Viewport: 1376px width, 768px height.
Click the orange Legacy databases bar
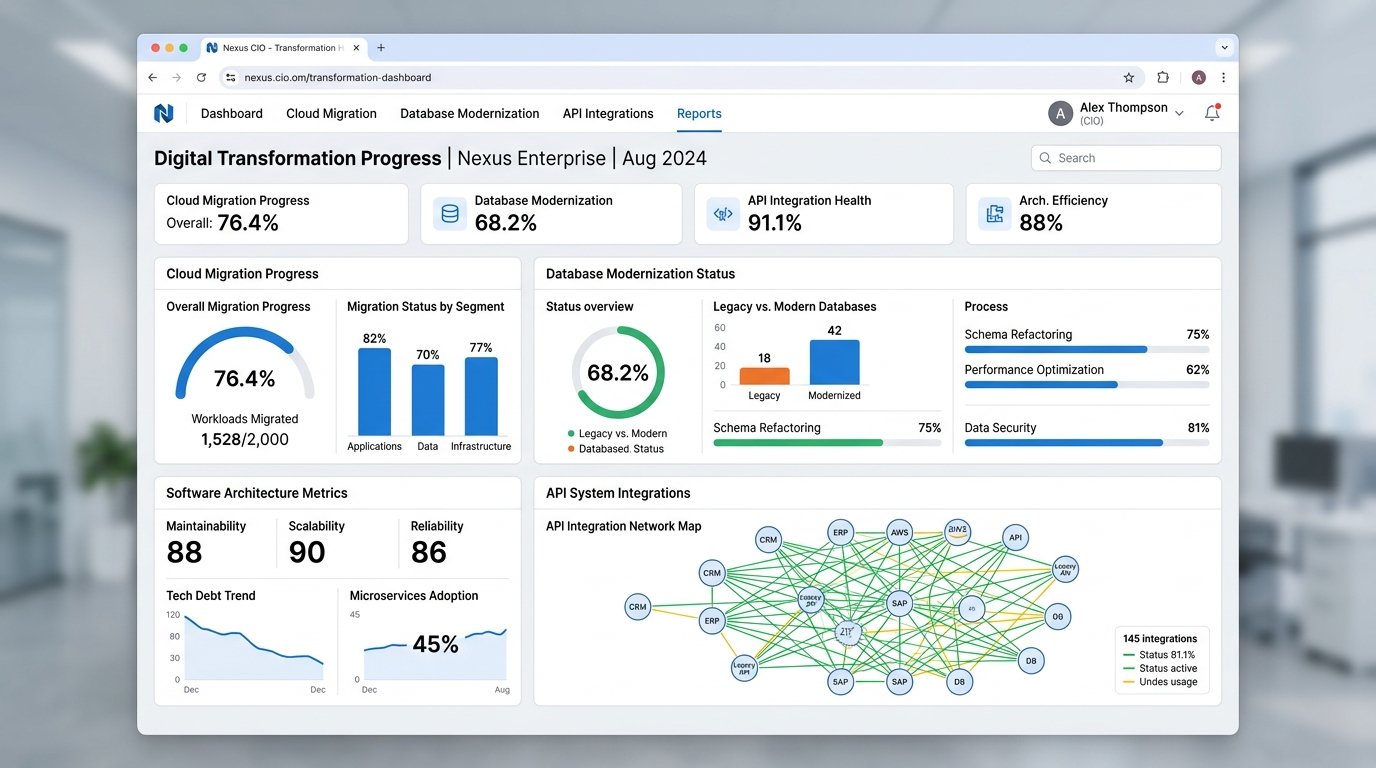(764, 376)
